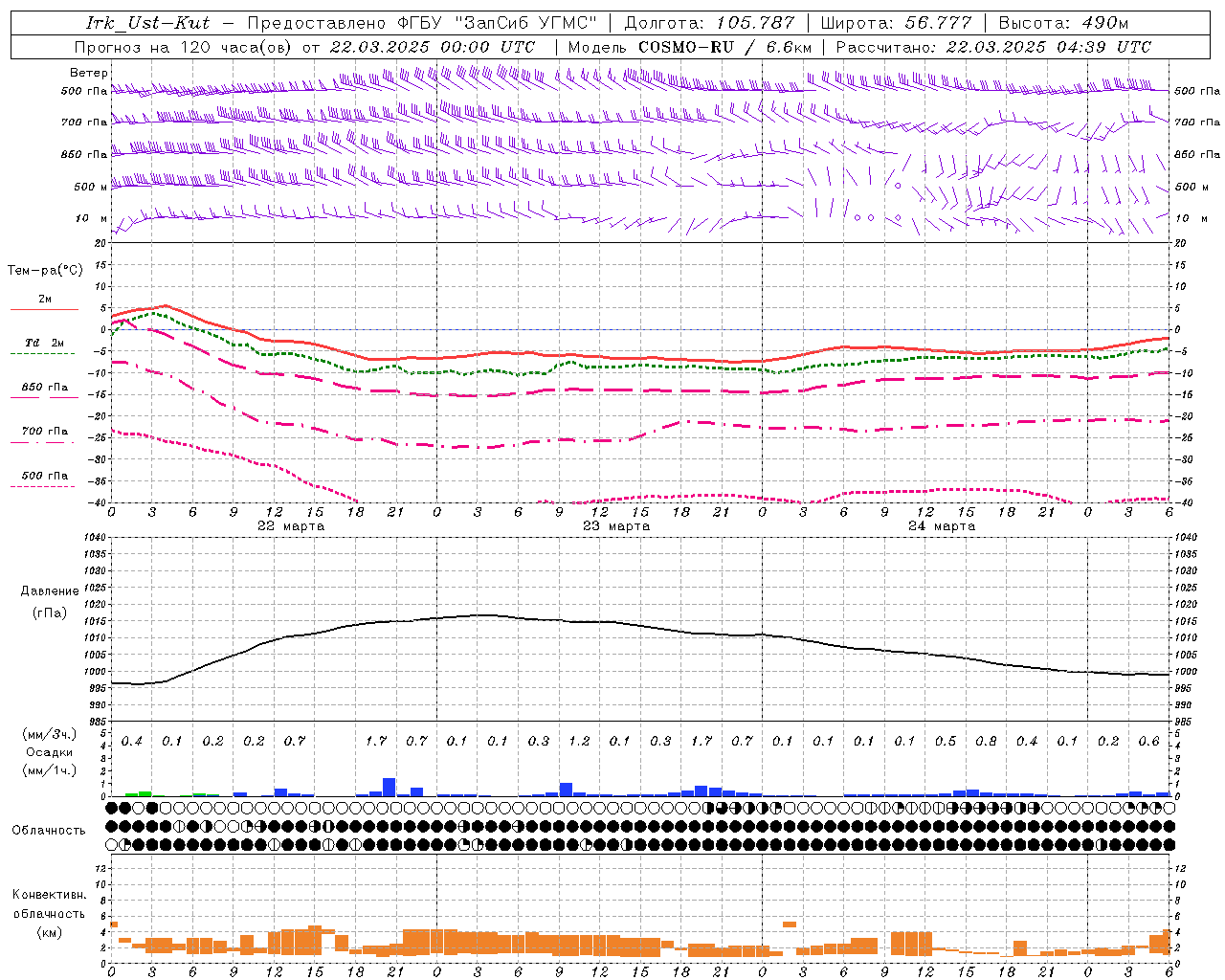1225x980 pixels.
Task: Click the (гПа) unit under Давление
Action: coord(50,613)
